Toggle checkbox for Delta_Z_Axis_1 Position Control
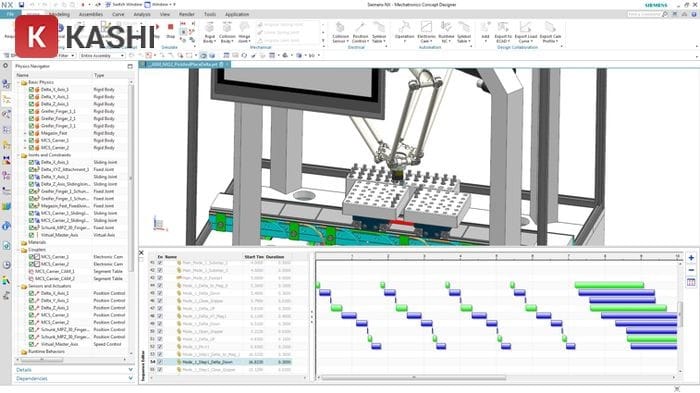The width and height of the screenshot is (700, 393). pyautogui.click(x=31, y=308)
